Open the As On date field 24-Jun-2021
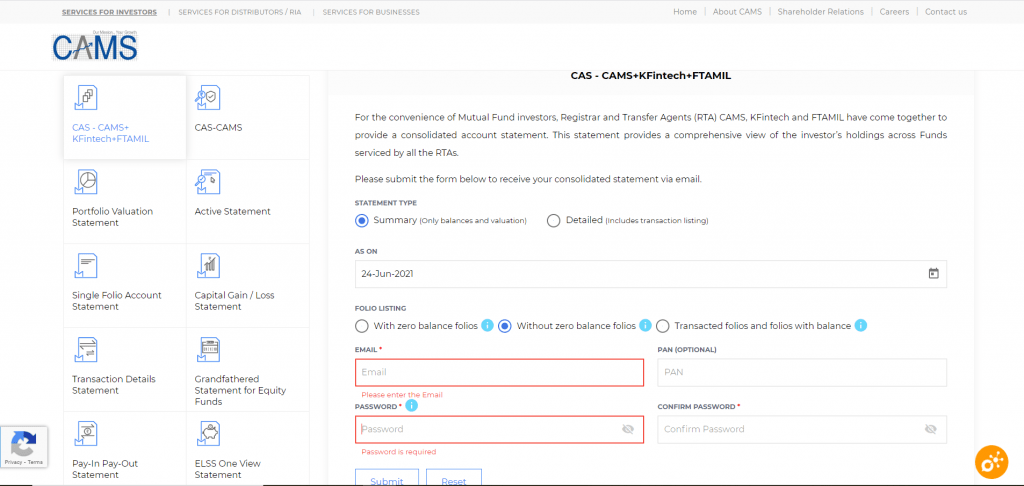Screen dimensions: 1024x486 (650, 274)
